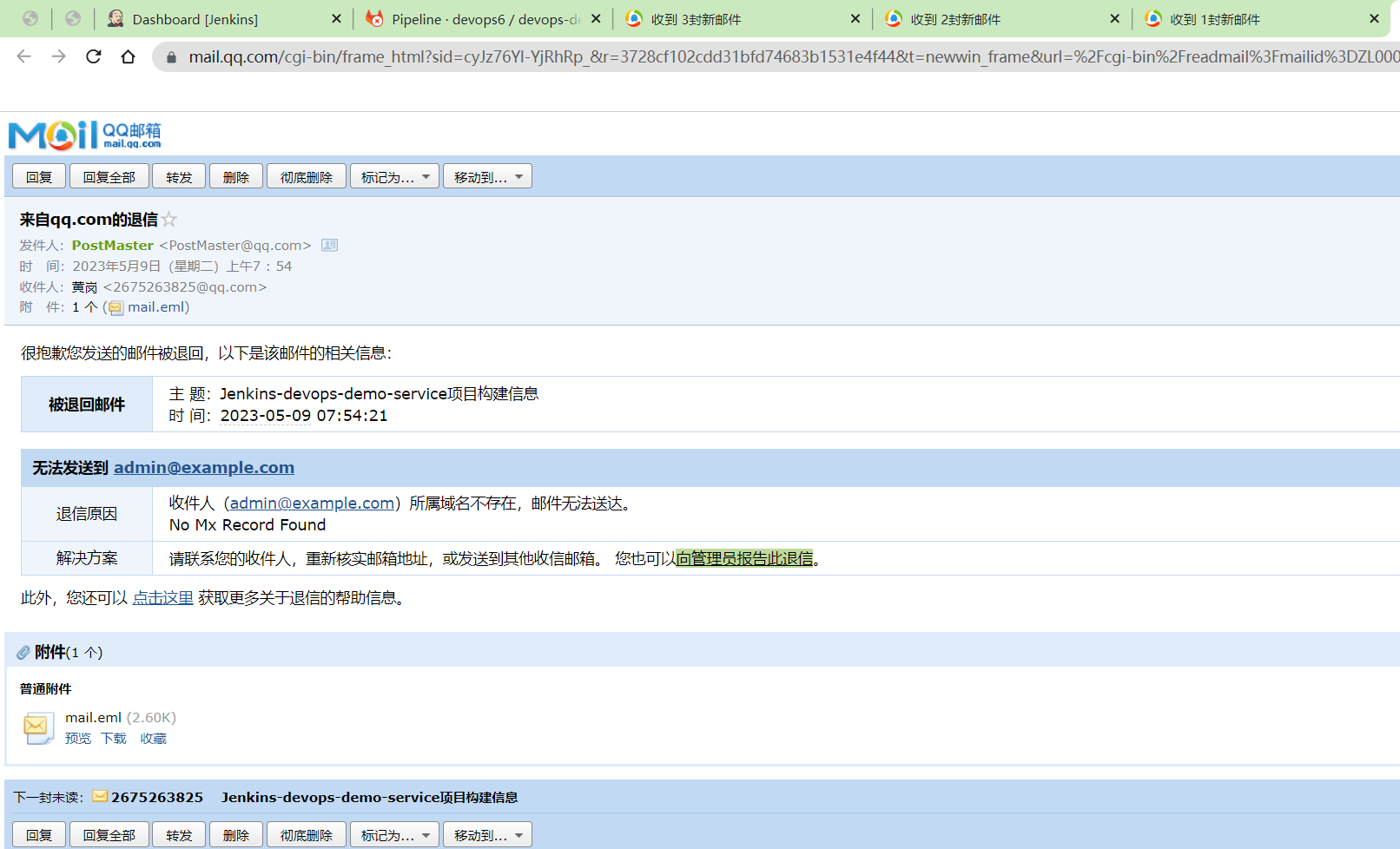Open the top 移动到... dropdown
Screen dimensions: 1400x849
(487, 176)
